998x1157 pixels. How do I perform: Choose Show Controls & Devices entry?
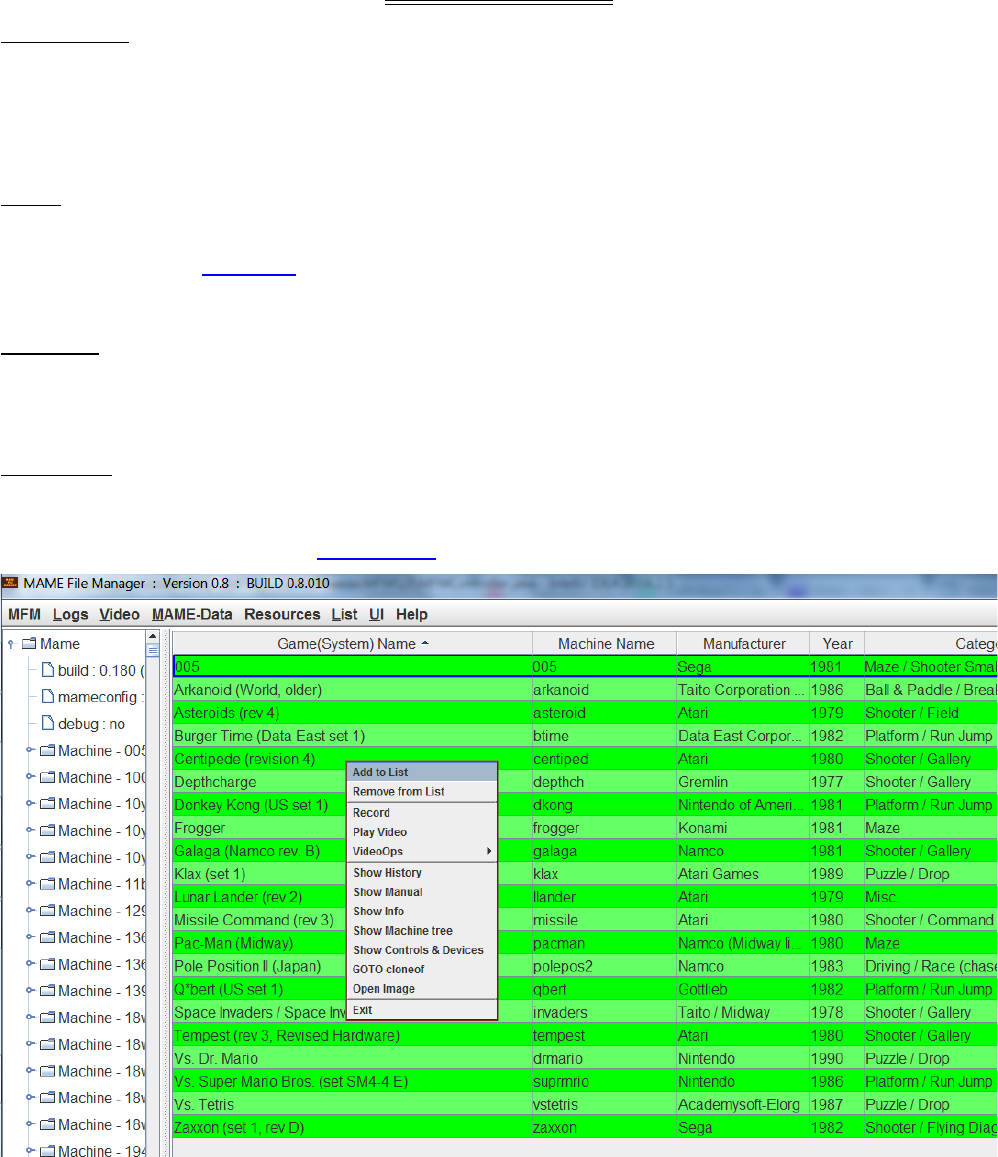(x=422, y=950)
